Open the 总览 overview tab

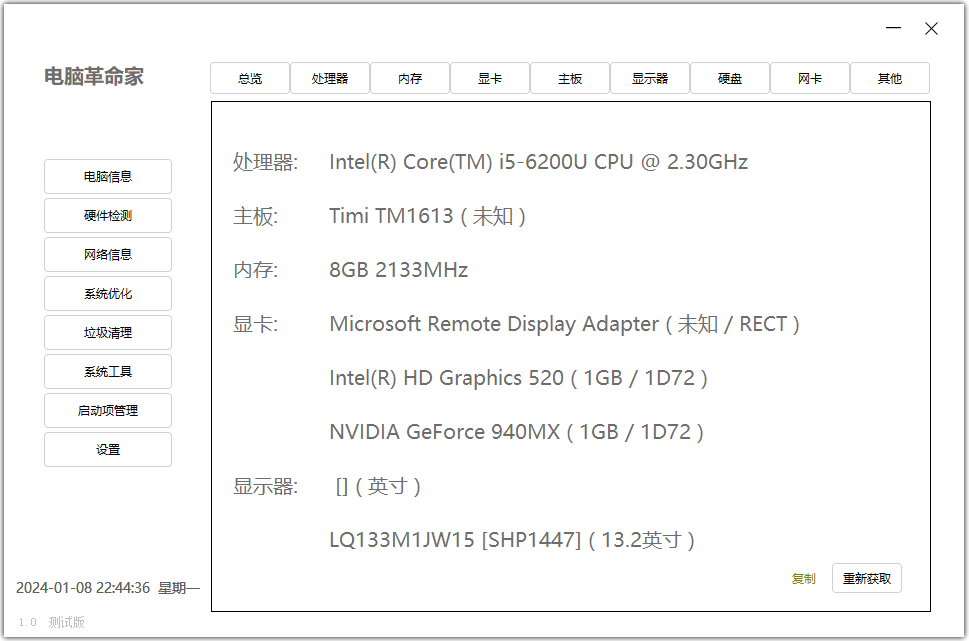tap(250, 78)
